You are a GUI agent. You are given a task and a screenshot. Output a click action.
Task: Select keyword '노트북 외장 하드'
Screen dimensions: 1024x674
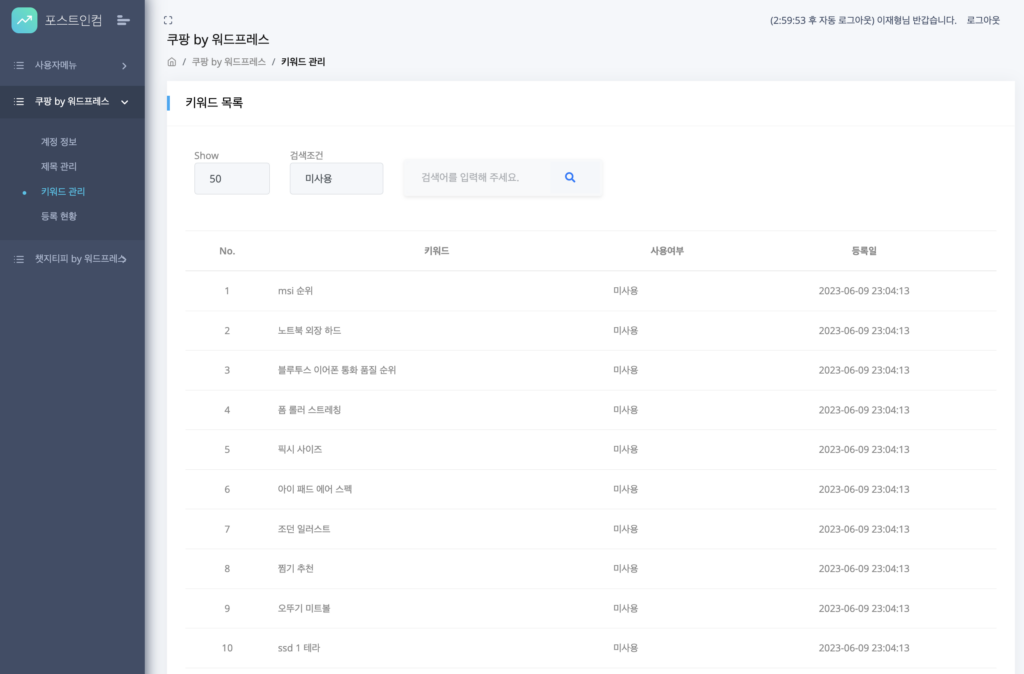point(310,330)
